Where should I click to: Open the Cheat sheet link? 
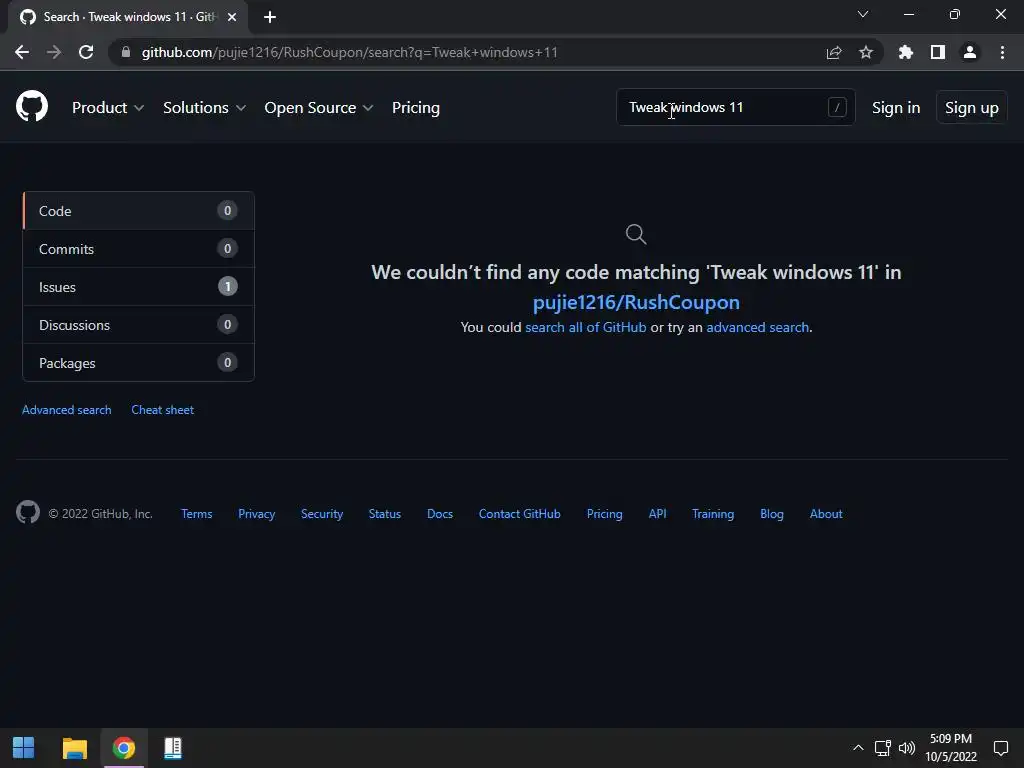(163, 410)
